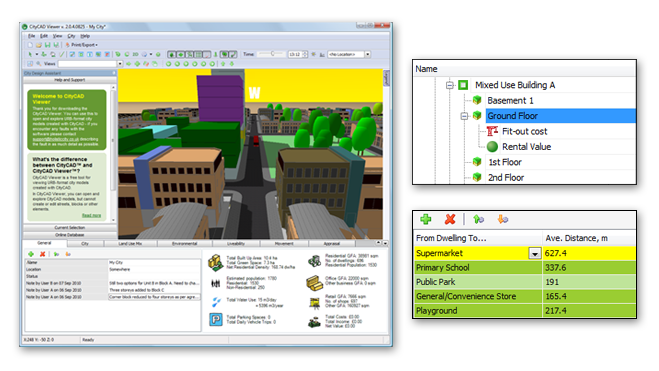Close the City Design Assistant panel

pyautogui.click(x=114, y=73)
